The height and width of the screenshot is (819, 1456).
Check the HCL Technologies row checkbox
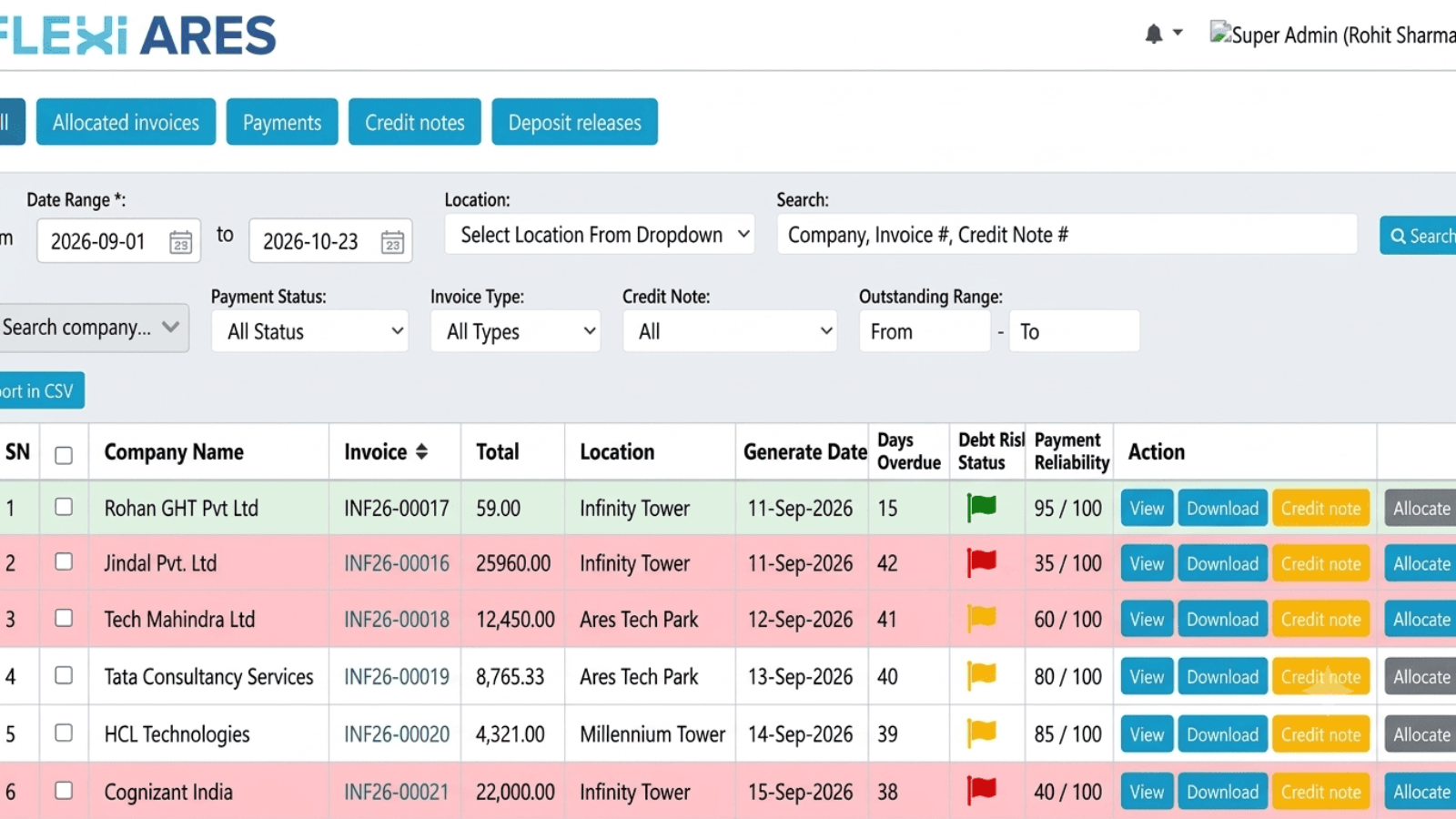(x=64, y=733)
